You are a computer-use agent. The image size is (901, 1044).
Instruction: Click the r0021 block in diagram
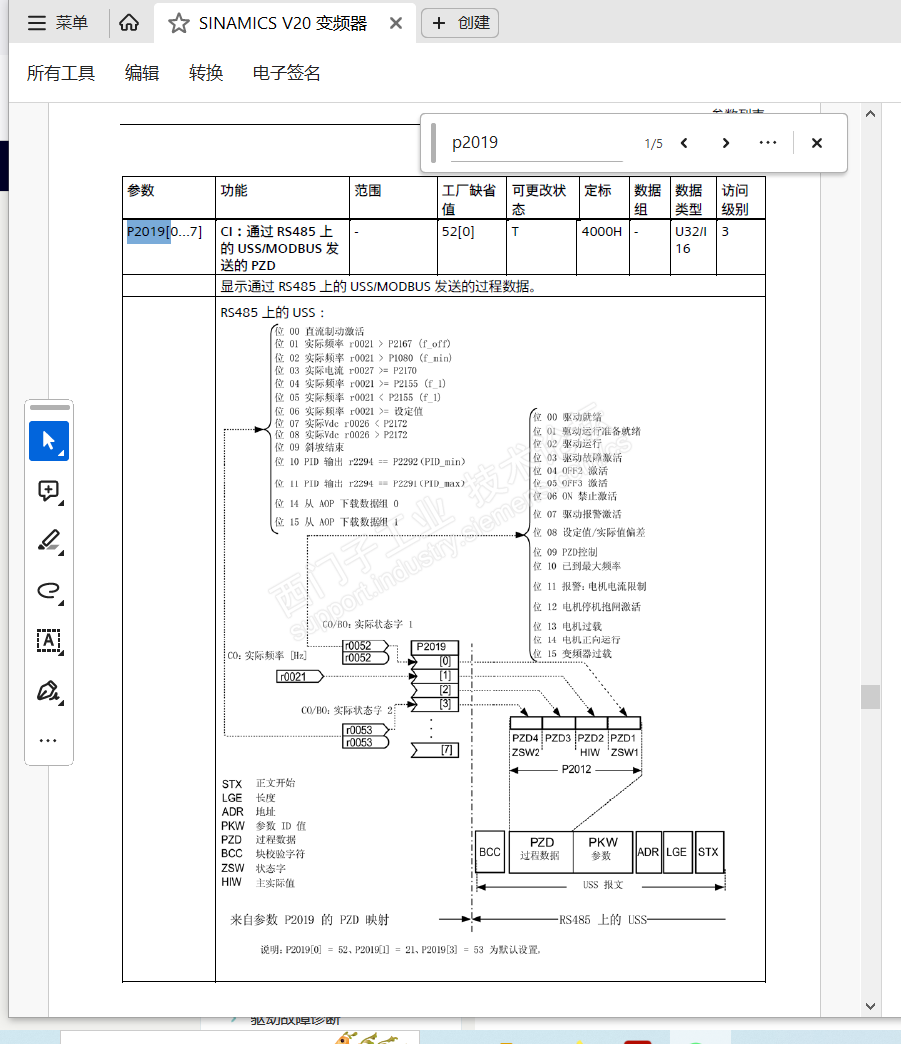point(299,676)
